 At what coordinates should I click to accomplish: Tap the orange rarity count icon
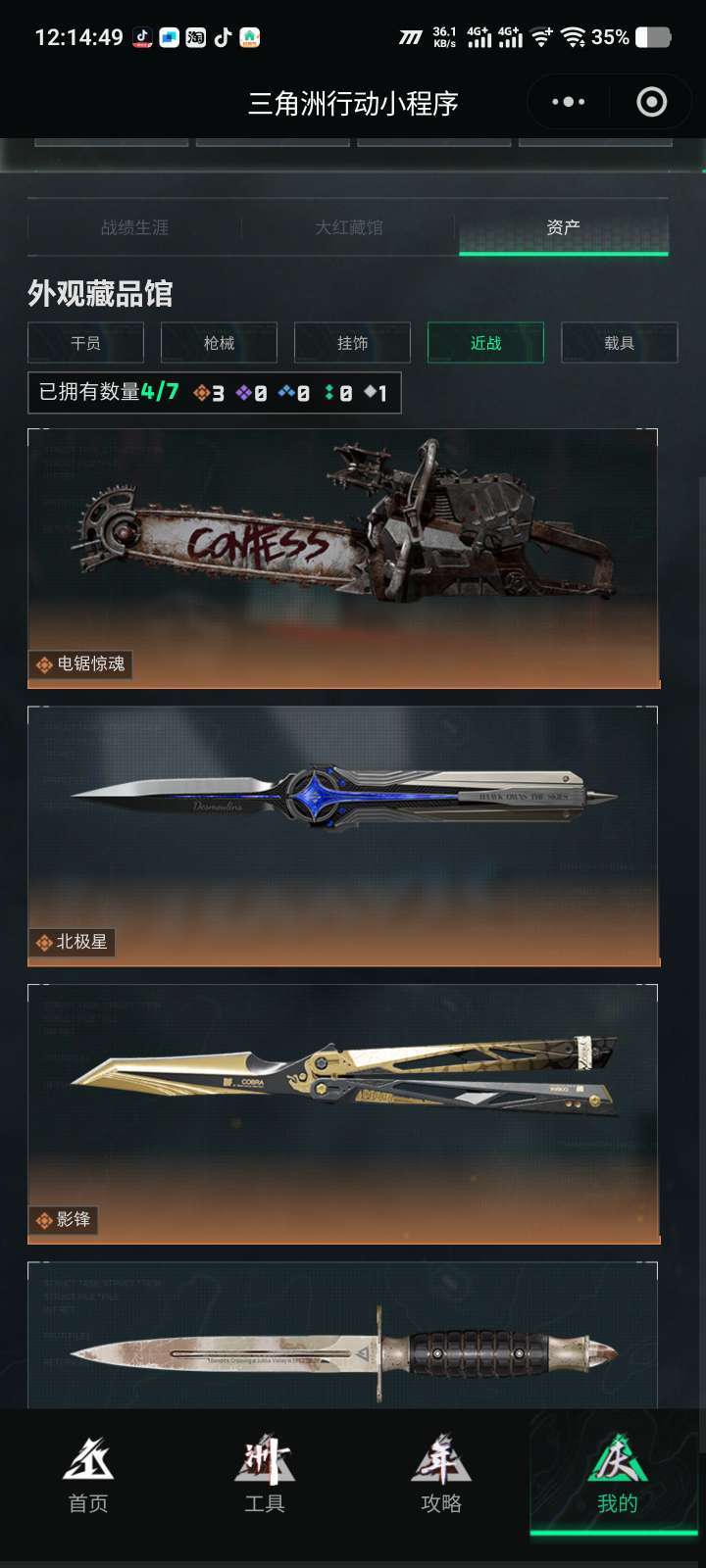click(x=201, y=393)
